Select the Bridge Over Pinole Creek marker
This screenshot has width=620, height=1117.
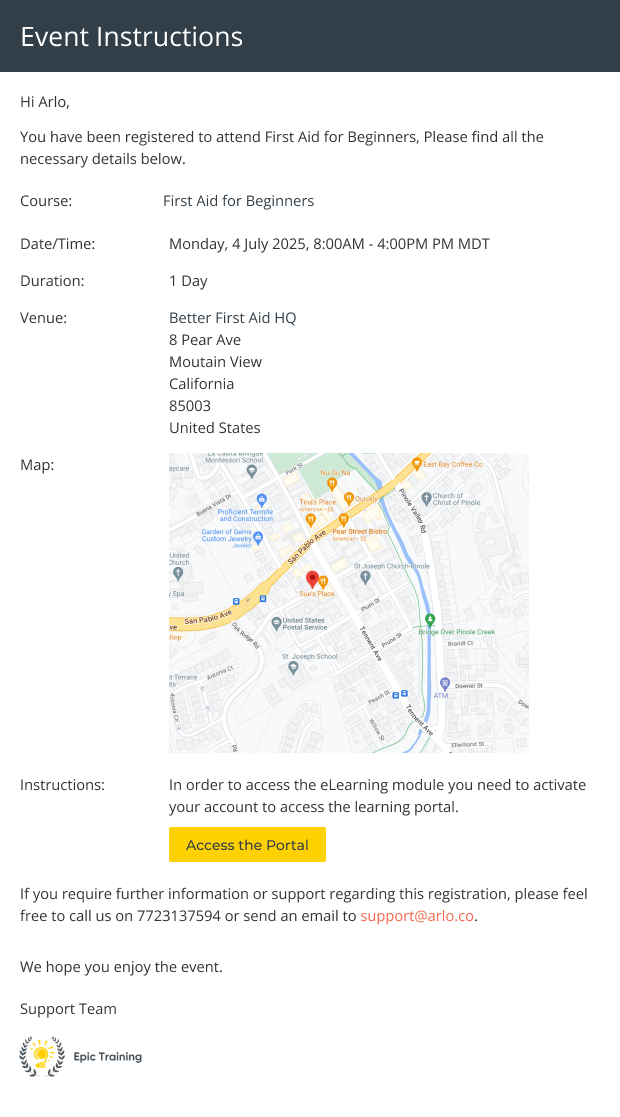[x=430, y=619]
